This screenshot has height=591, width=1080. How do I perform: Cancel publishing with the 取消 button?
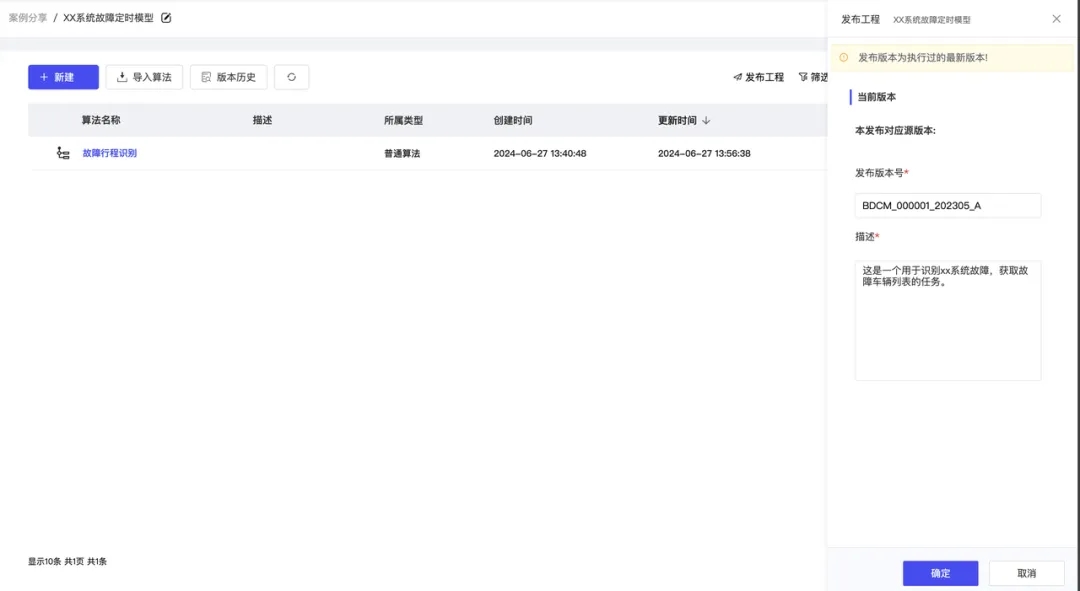[x=1026, y=573]
